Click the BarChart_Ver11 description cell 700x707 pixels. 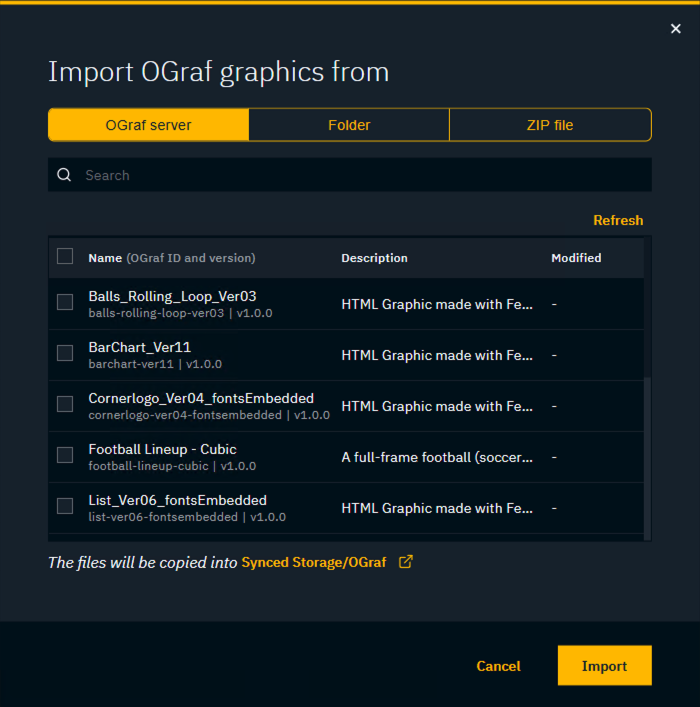pos(437,355)
